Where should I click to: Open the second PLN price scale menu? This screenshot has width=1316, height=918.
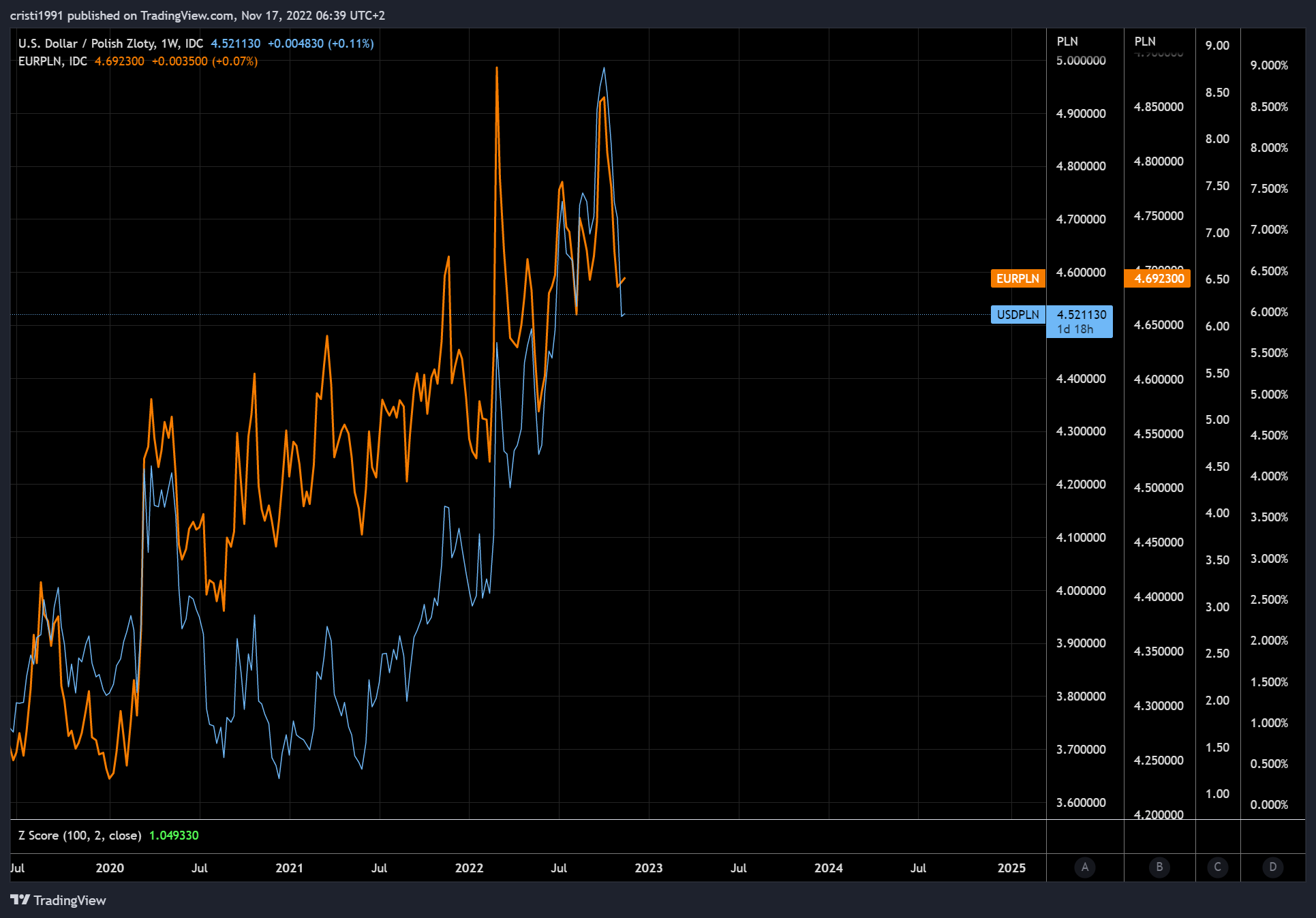[x=1144, y=41]
